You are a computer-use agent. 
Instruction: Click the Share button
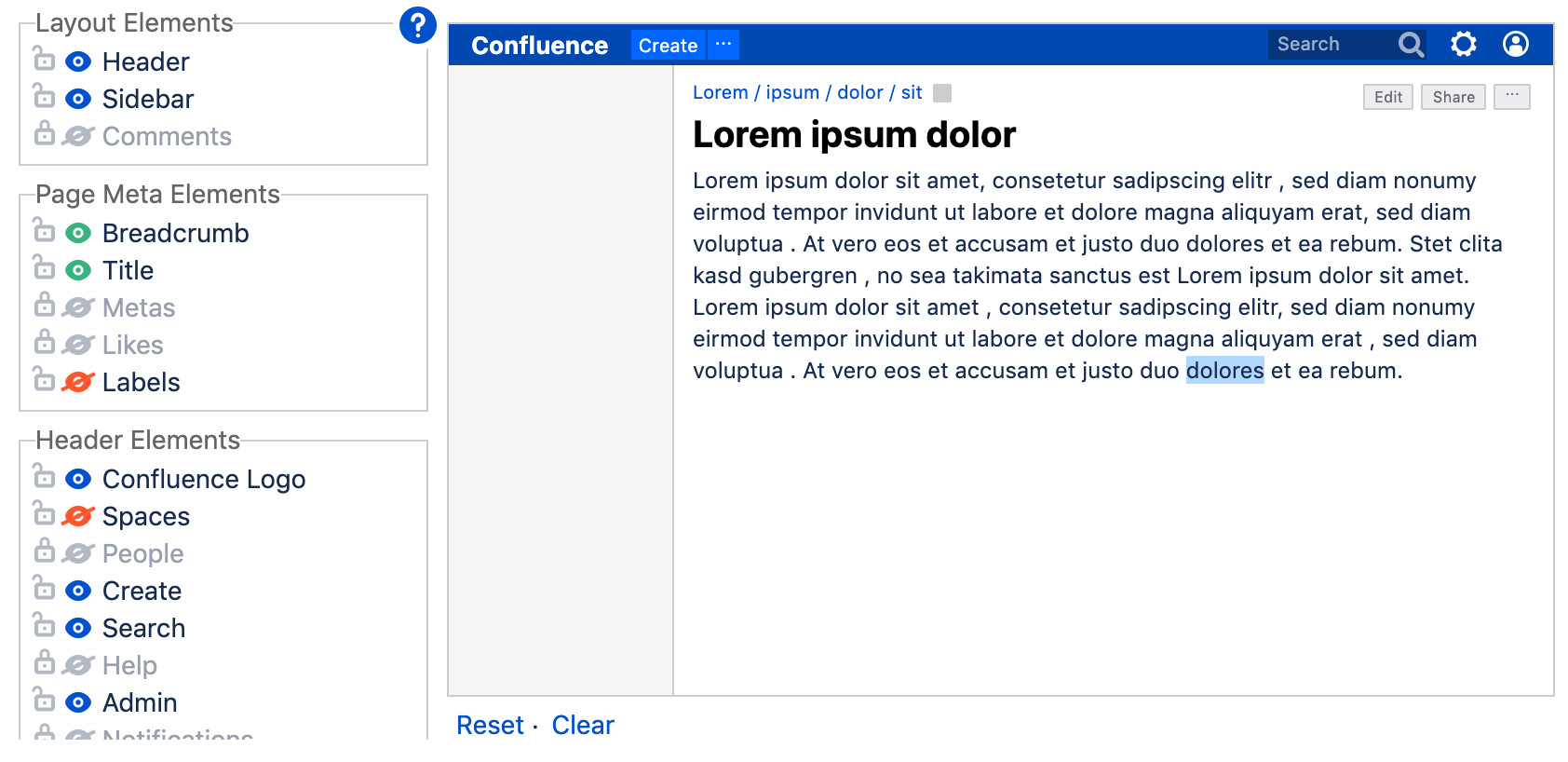tap(1453, 97)
